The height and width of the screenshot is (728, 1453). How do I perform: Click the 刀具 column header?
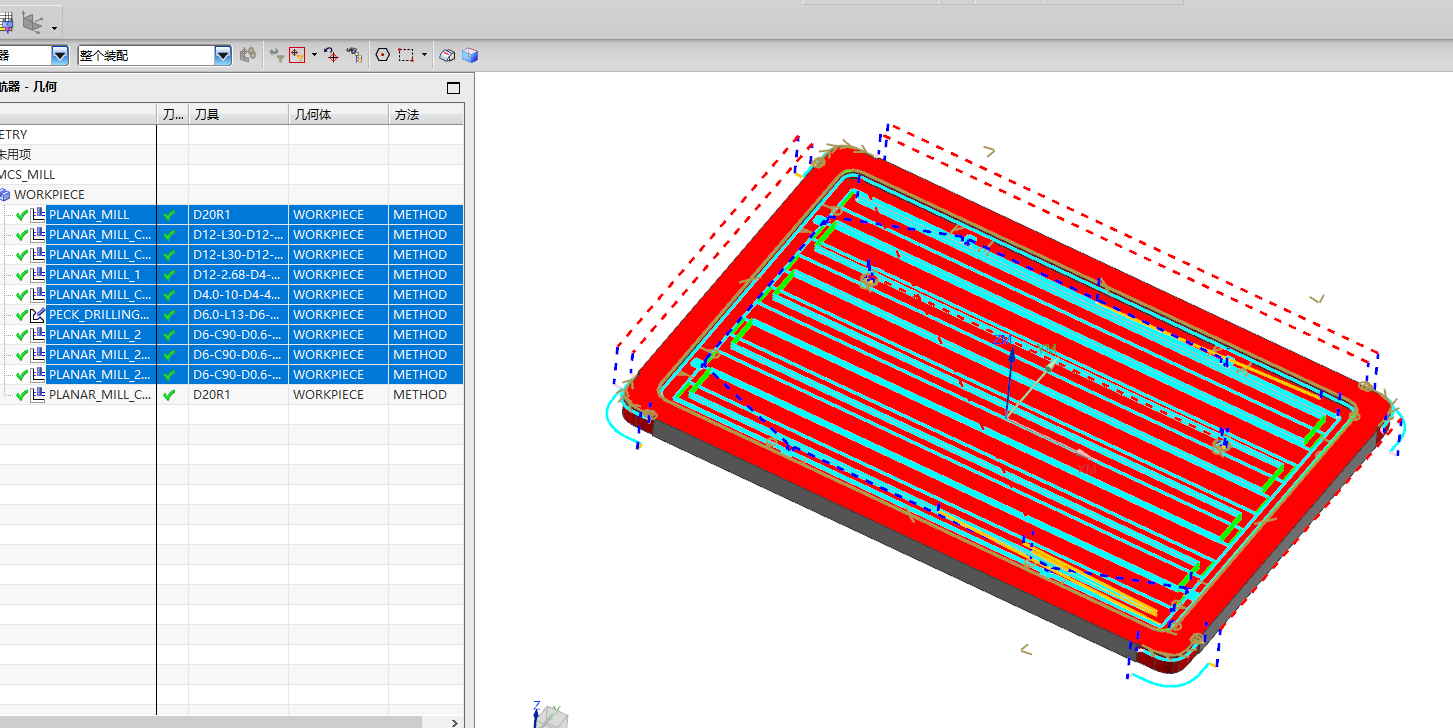(x=238, y=115)
